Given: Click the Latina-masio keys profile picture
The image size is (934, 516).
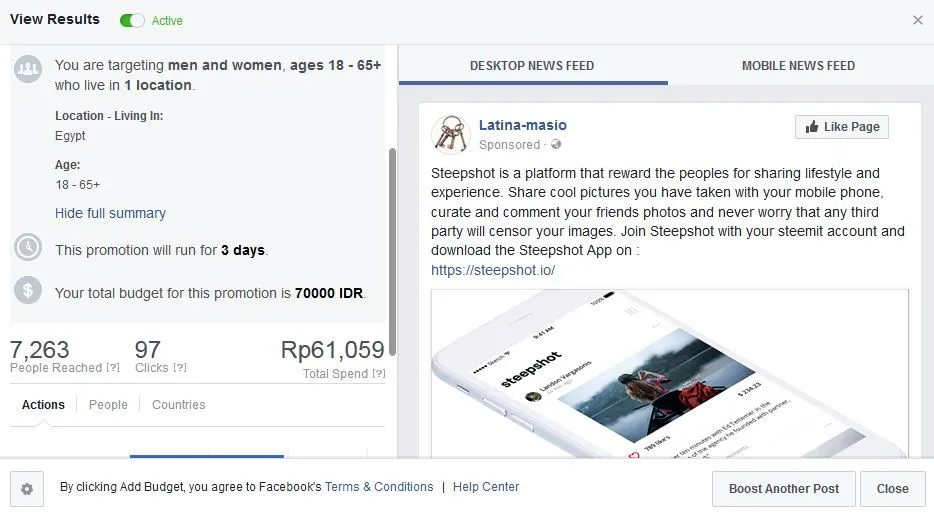Looking at the screenshot, I should pyautogui.click(x=451, y=135).
